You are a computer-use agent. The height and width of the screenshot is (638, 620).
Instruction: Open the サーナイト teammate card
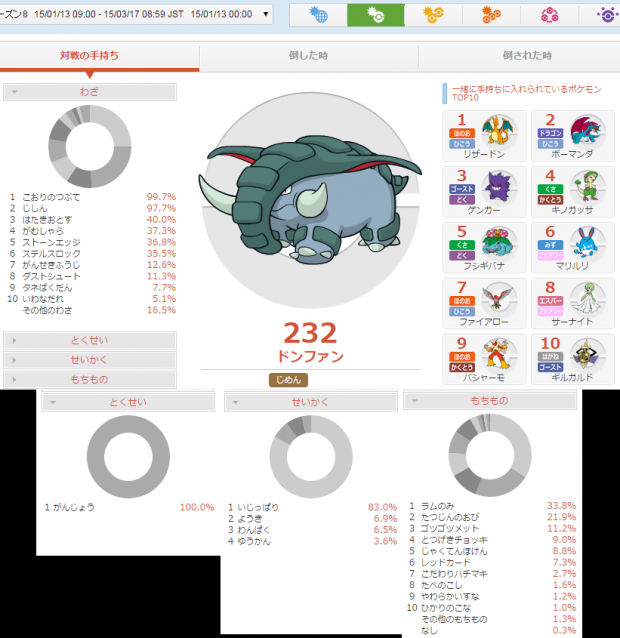coord(572,304)
